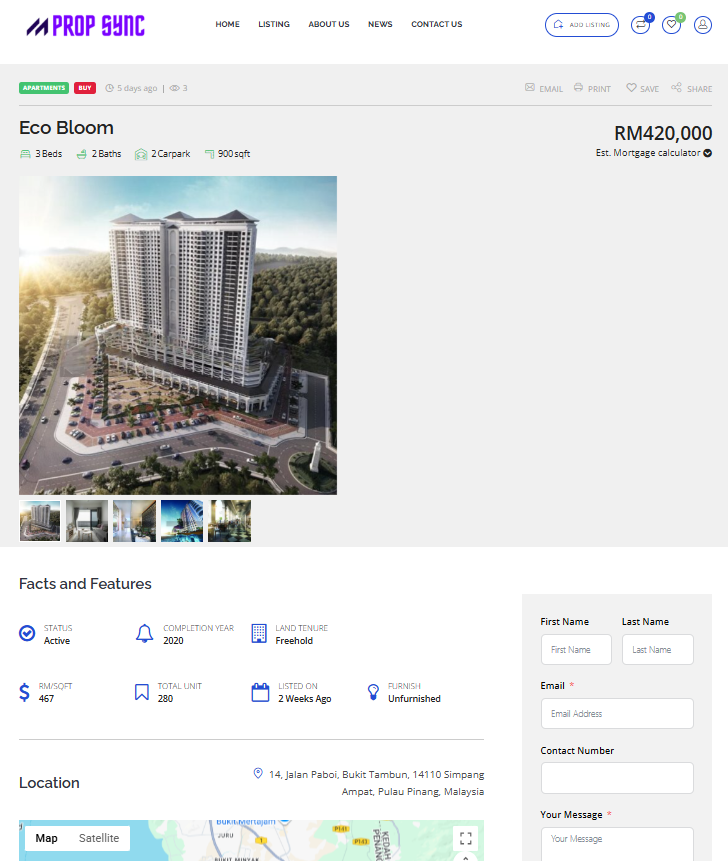
Task: Click the Email Address input field
Action: coord(617,714)
